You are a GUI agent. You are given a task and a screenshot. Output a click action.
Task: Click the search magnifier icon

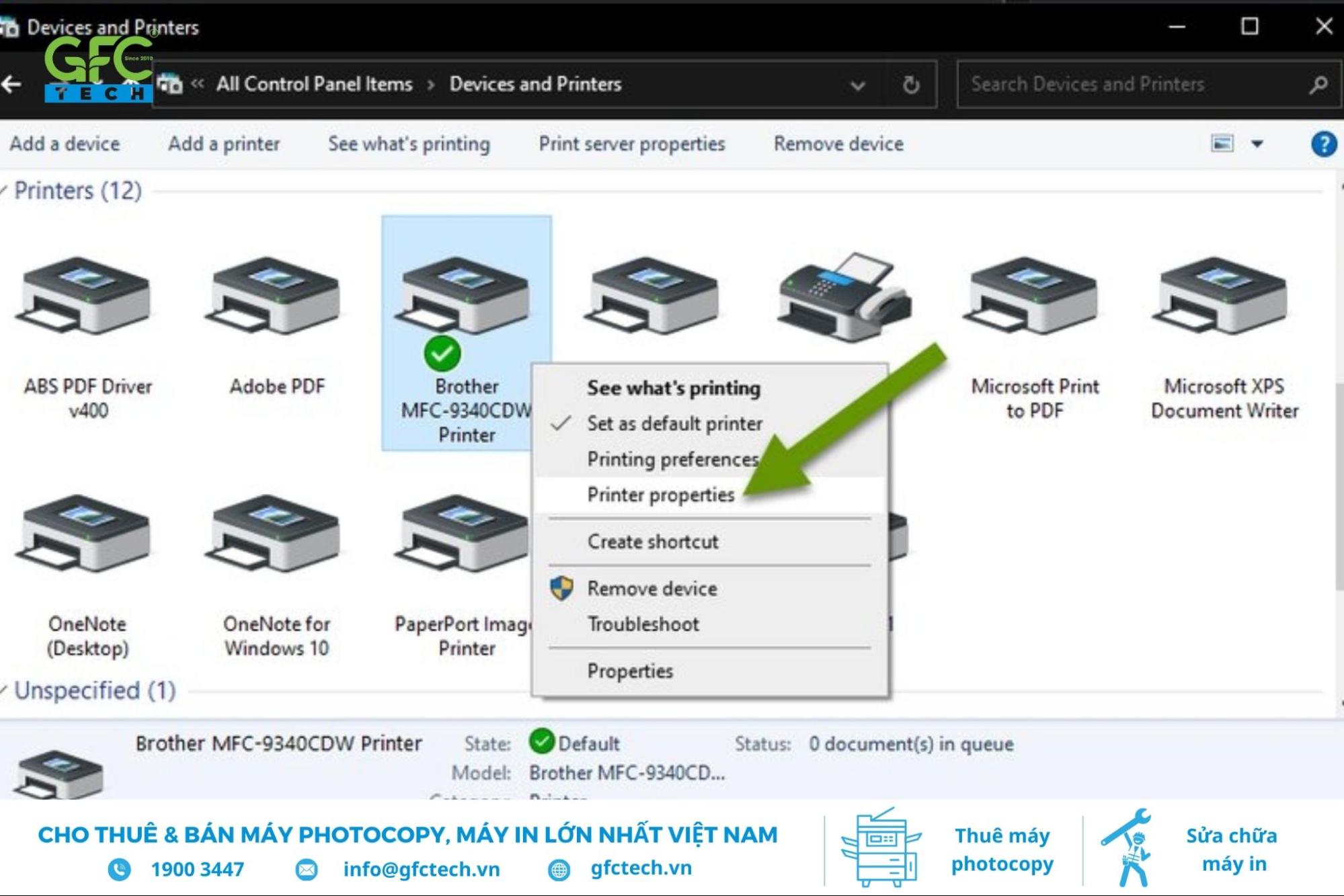(x=1318, y=85)
